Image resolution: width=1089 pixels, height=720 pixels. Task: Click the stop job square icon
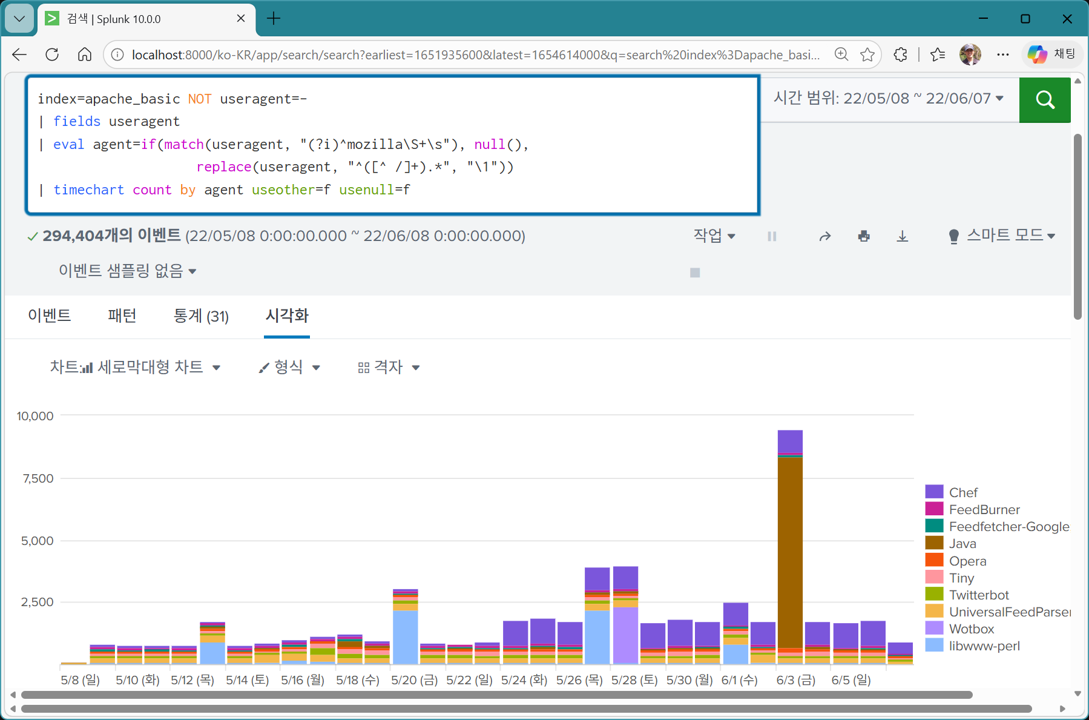coord(695,272)
